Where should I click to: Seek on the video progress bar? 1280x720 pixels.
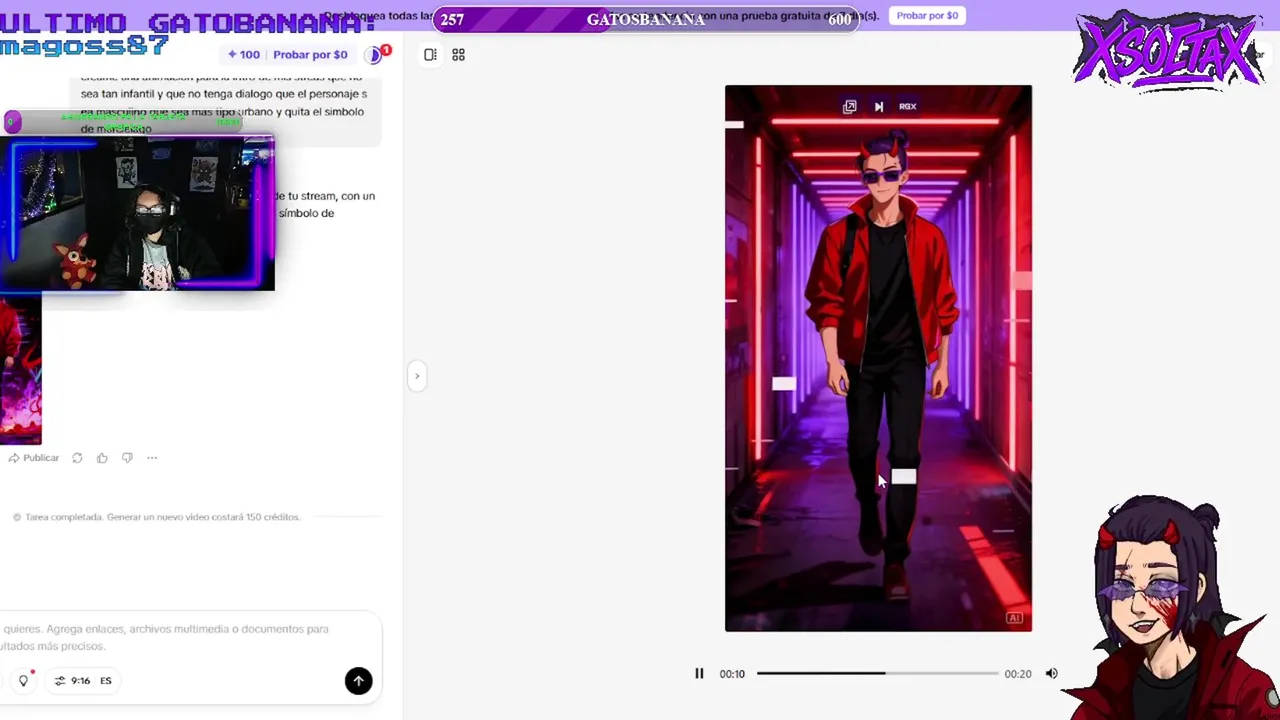click(877, 673)
